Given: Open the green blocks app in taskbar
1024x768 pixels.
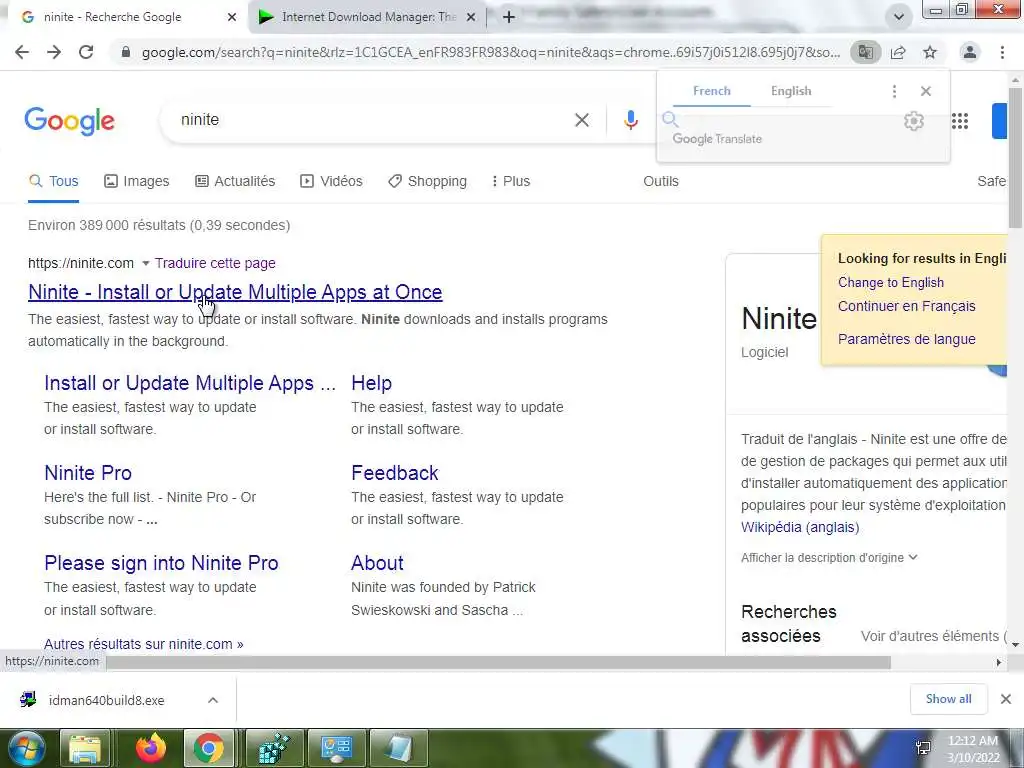Looking at the screenshot, I should coord(274,748).
